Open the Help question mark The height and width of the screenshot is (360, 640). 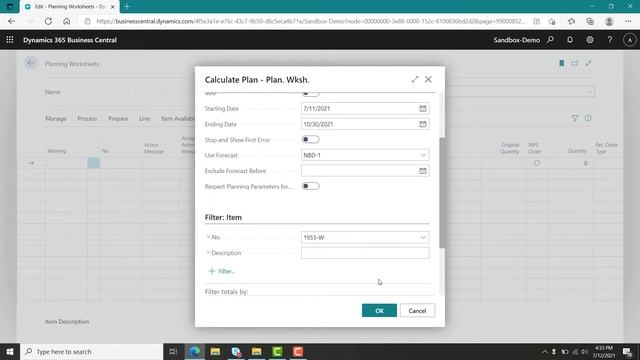pyautogui.click(x=610, y=40)
